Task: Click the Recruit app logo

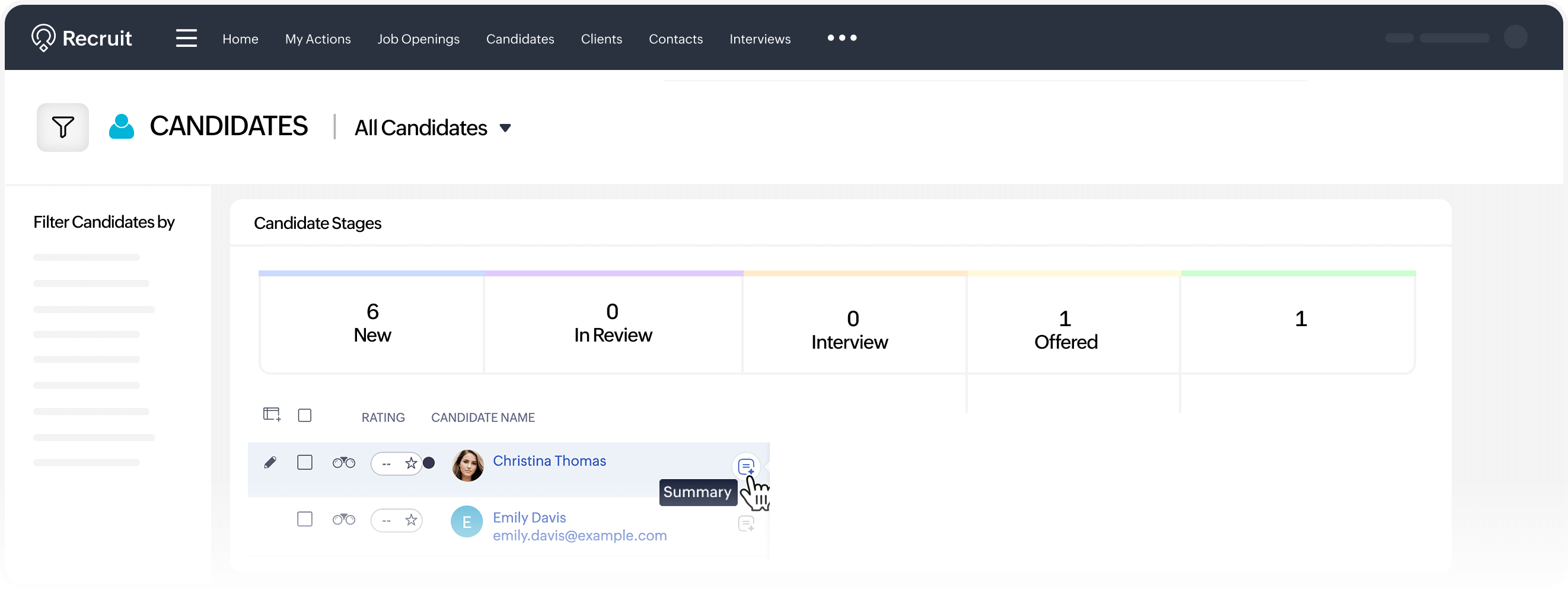Action: 82,37
